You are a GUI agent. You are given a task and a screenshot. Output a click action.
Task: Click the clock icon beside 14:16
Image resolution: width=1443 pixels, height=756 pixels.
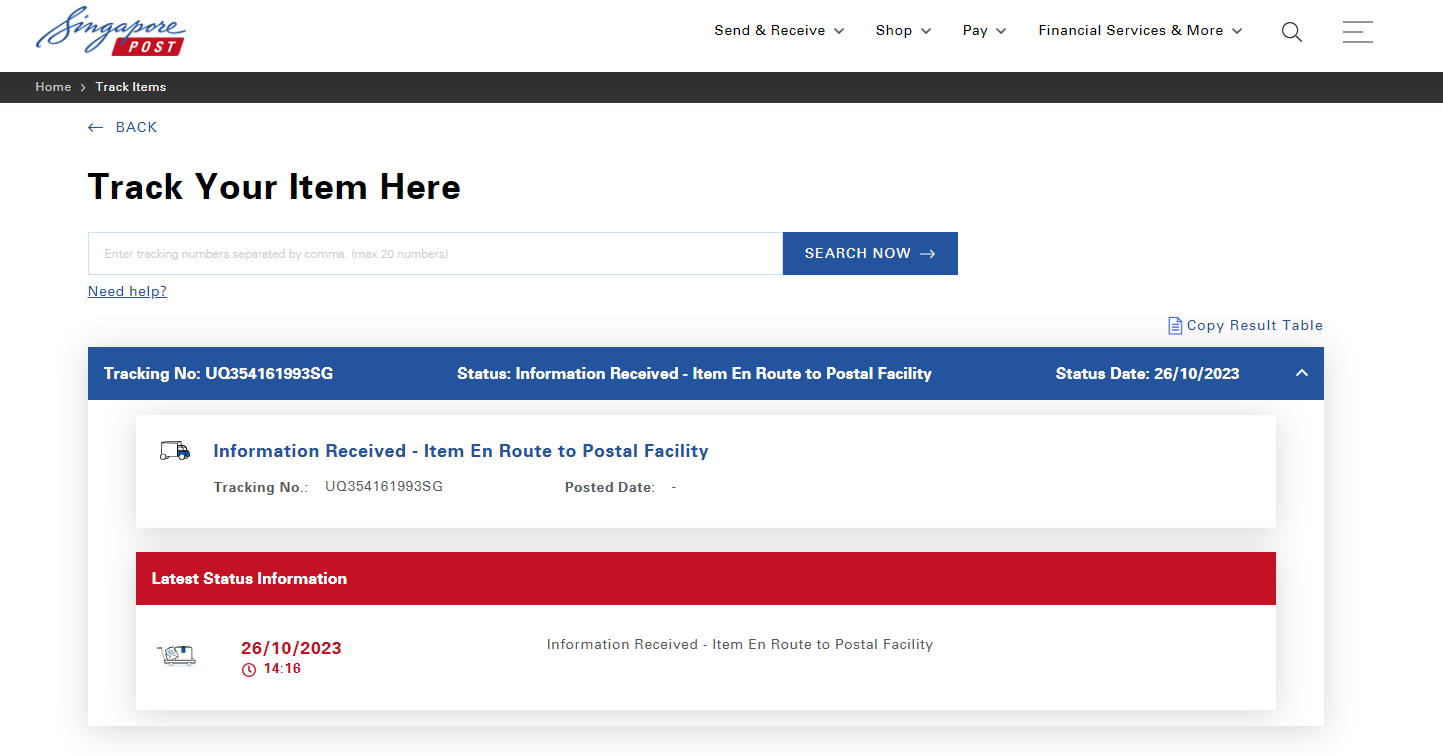[x=249, y=670]
